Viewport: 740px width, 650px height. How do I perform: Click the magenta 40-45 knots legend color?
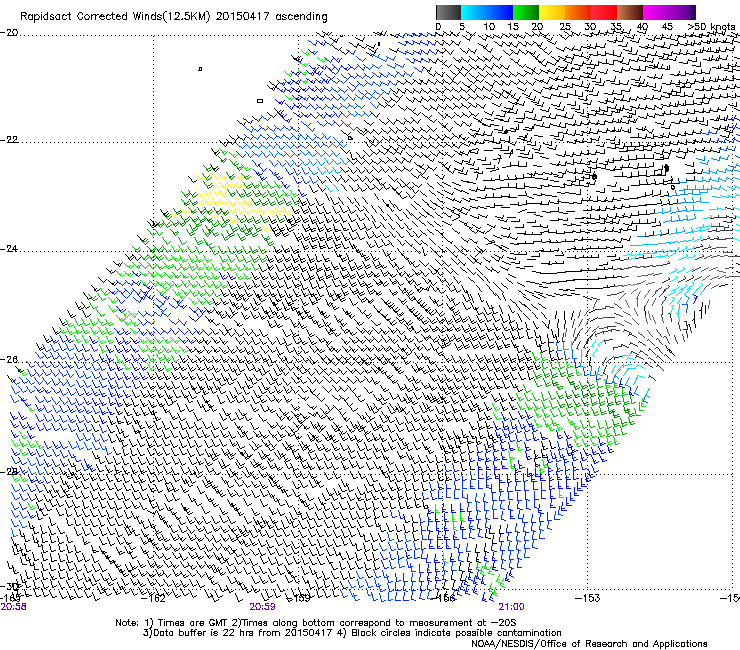pyautogui.click(x=656, y=12)
